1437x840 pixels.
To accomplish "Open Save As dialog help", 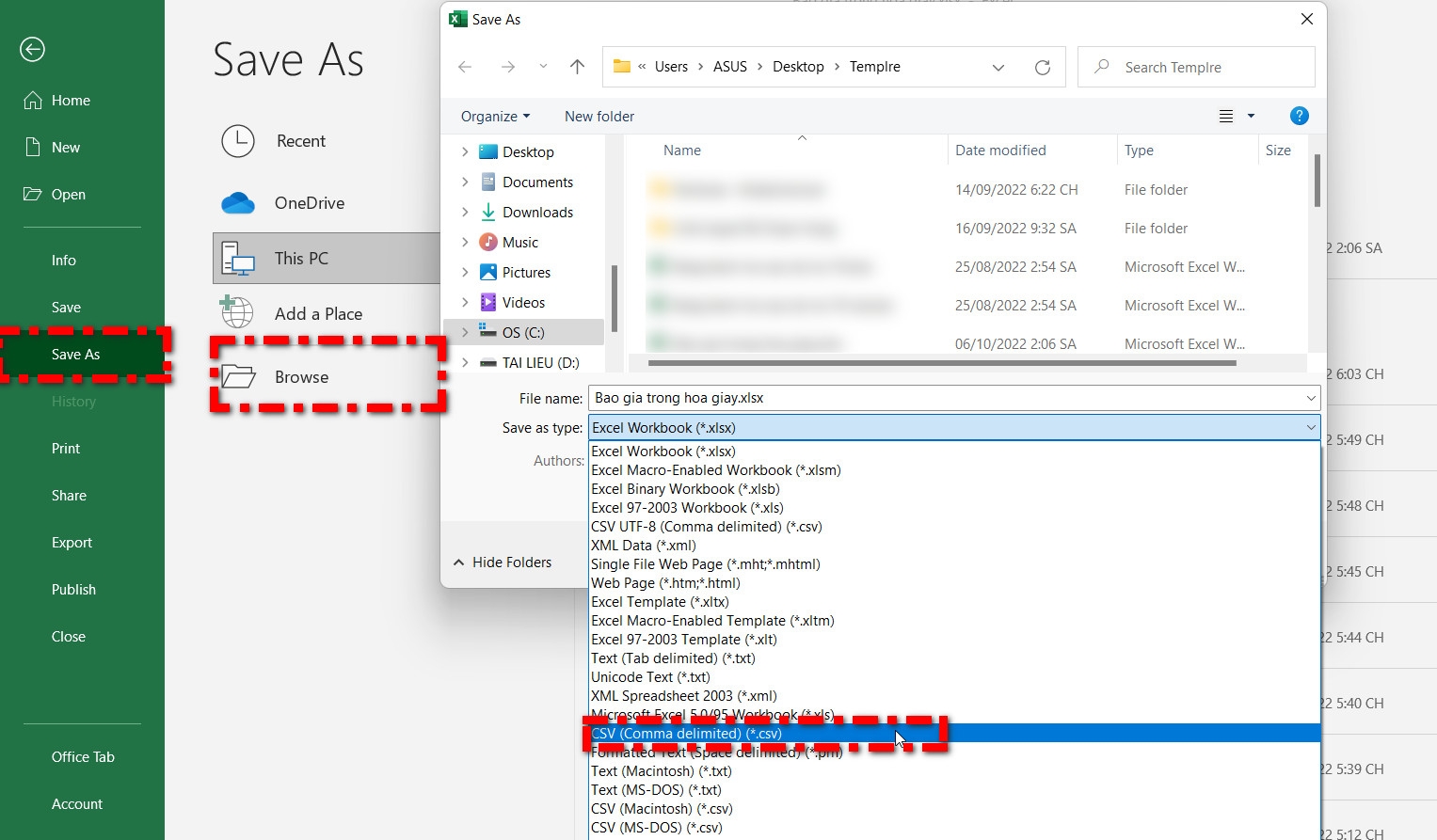I will (x=1300, y=116).
